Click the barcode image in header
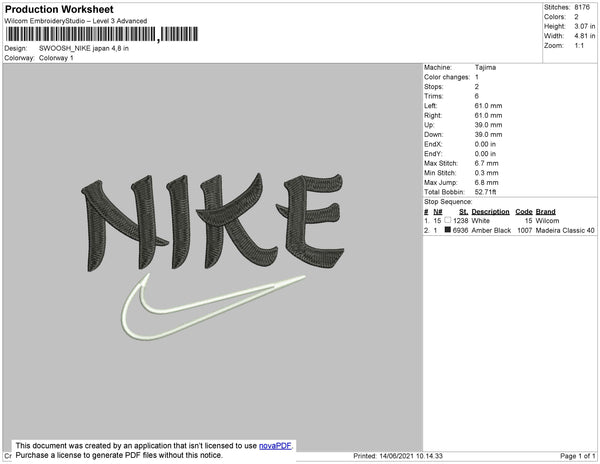 (x=101, y=34)
